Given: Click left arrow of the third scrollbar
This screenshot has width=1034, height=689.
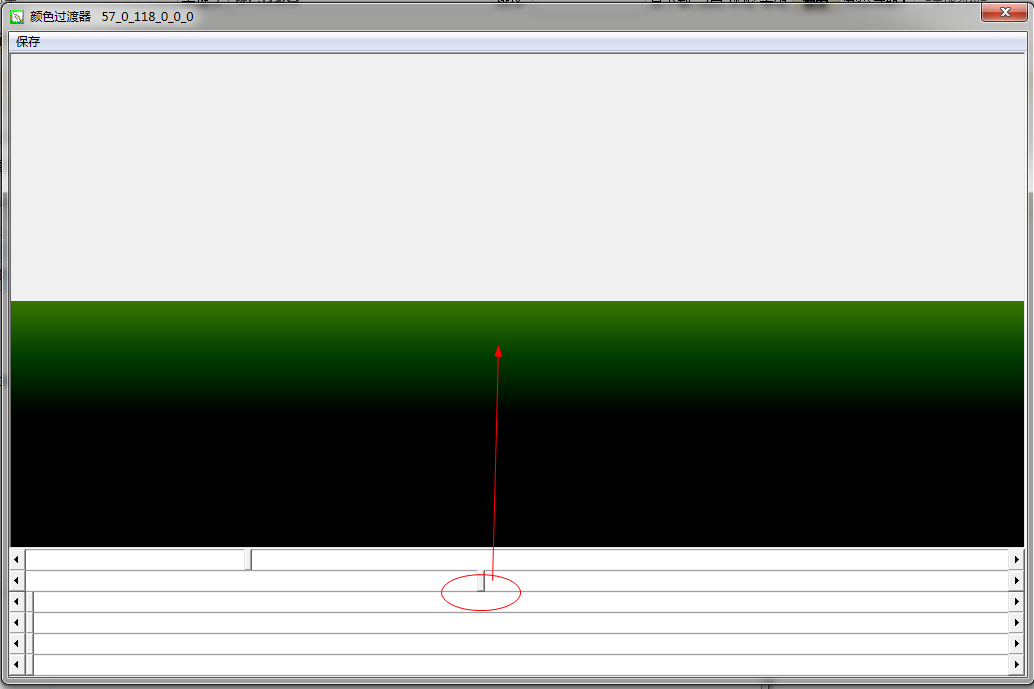Looking at the screenshot, I should pos(17,601).
